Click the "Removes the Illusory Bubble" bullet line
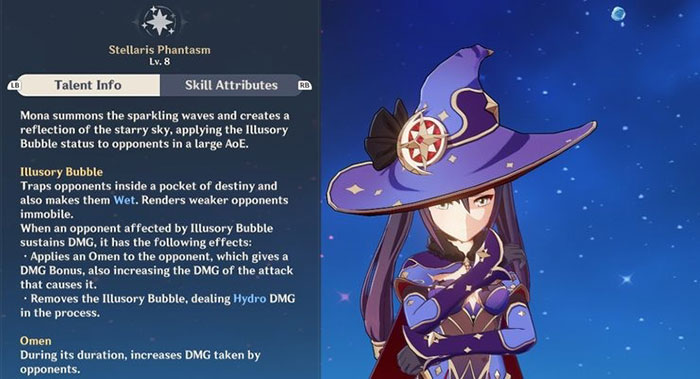The image size is (700, 379). [158, 306]
